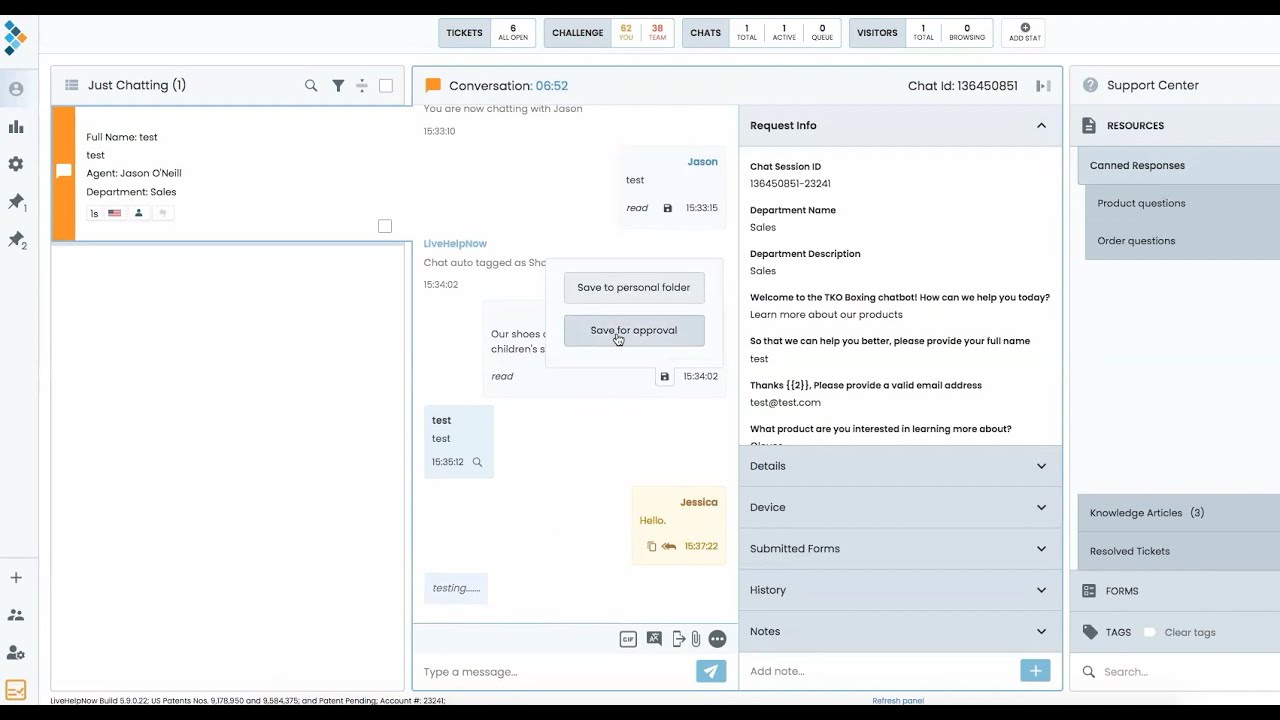Open the Product questions folder
Image resolution: width=1280 pixels, height=720 pixels.
pos(1182,203)
